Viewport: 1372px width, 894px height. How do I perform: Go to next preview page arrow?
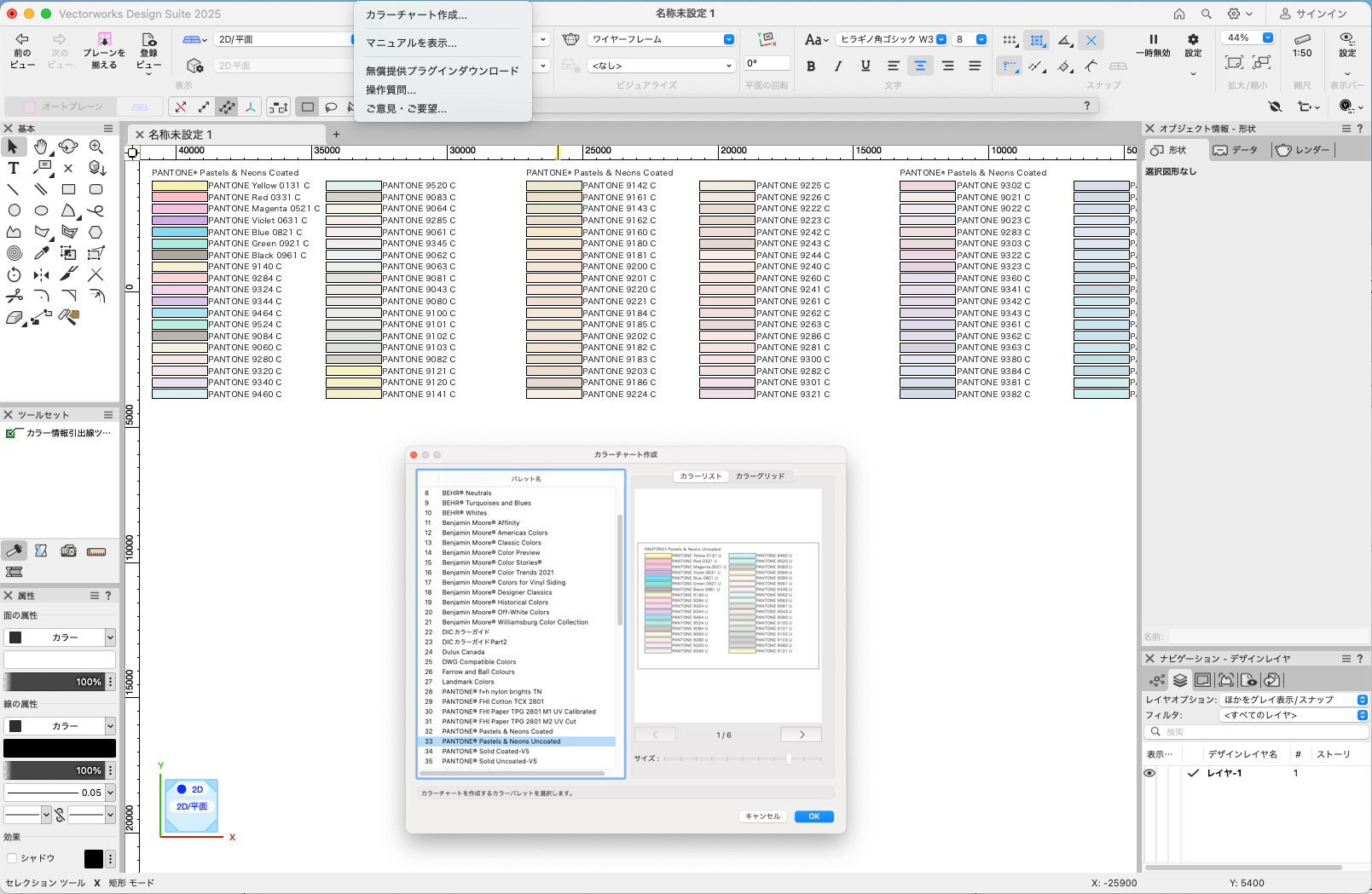click(802, 735)
